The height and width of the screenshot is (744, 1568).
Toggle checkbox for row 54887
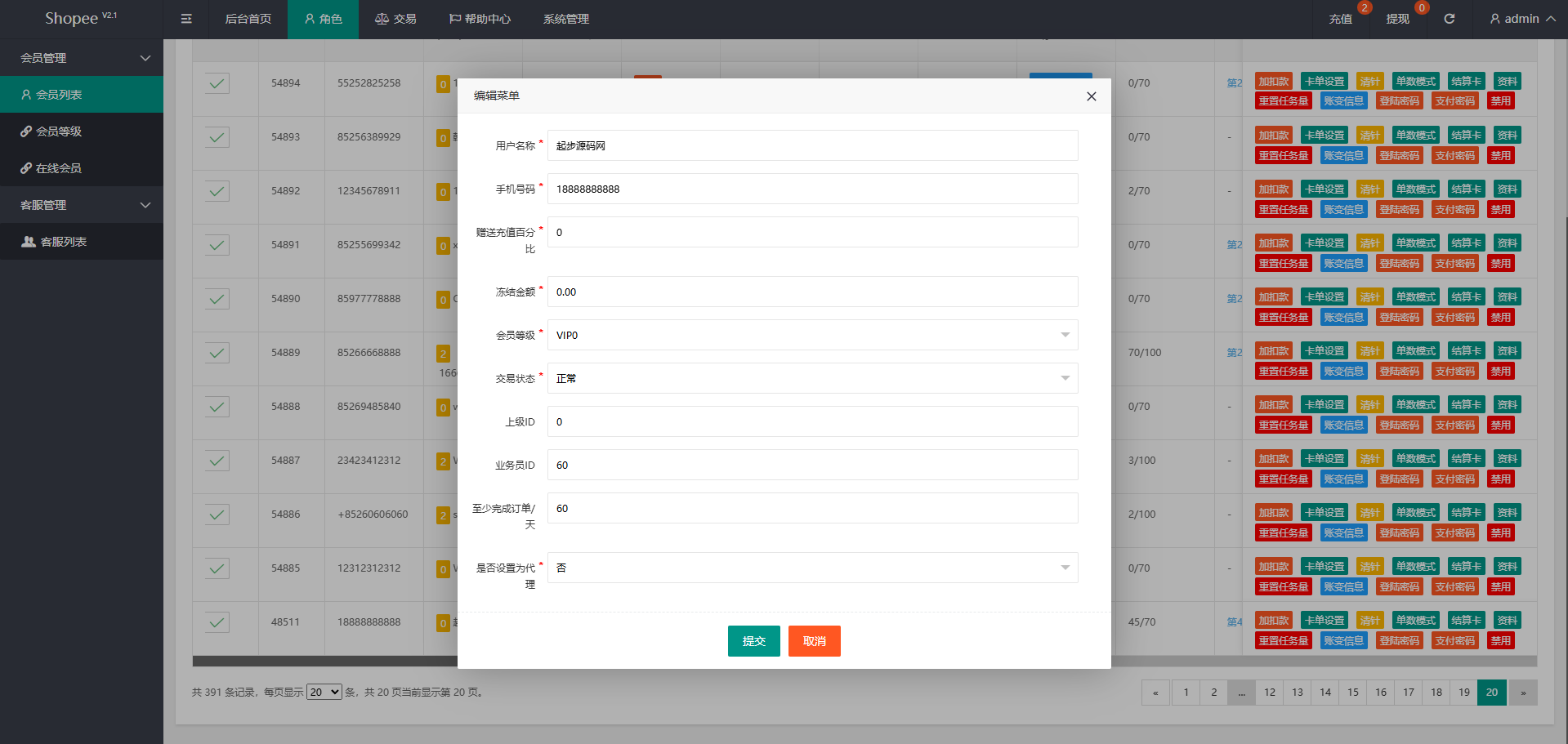click(217, 461)
